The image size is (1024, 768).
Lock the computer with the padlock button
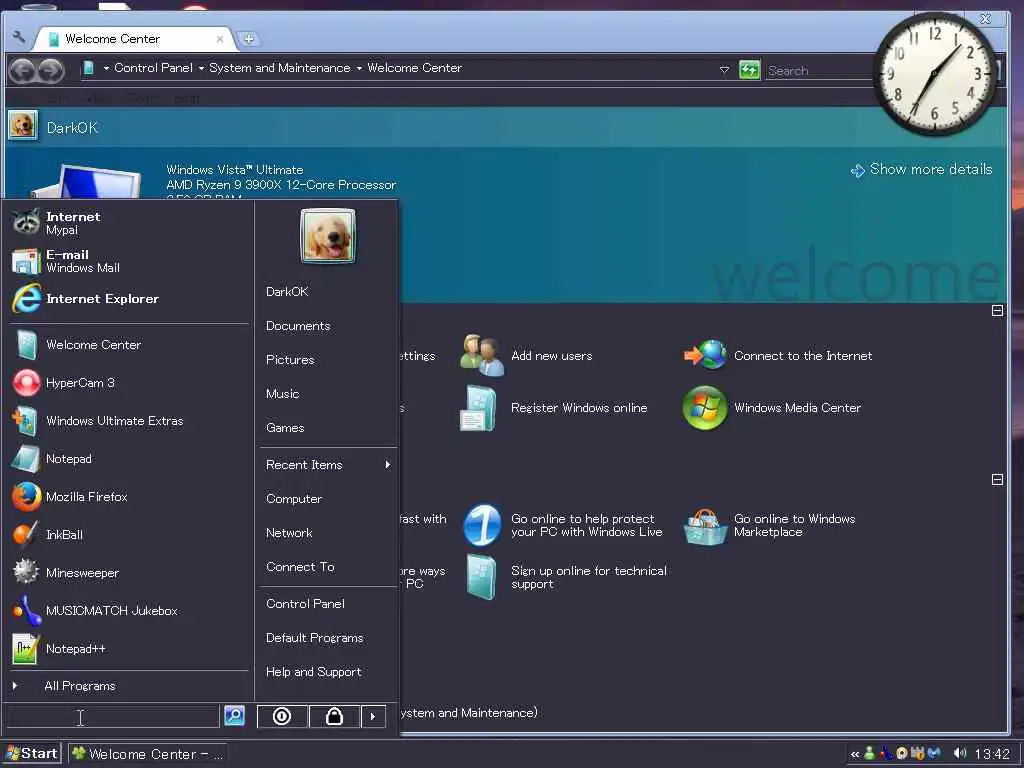(x=334, y=716)
